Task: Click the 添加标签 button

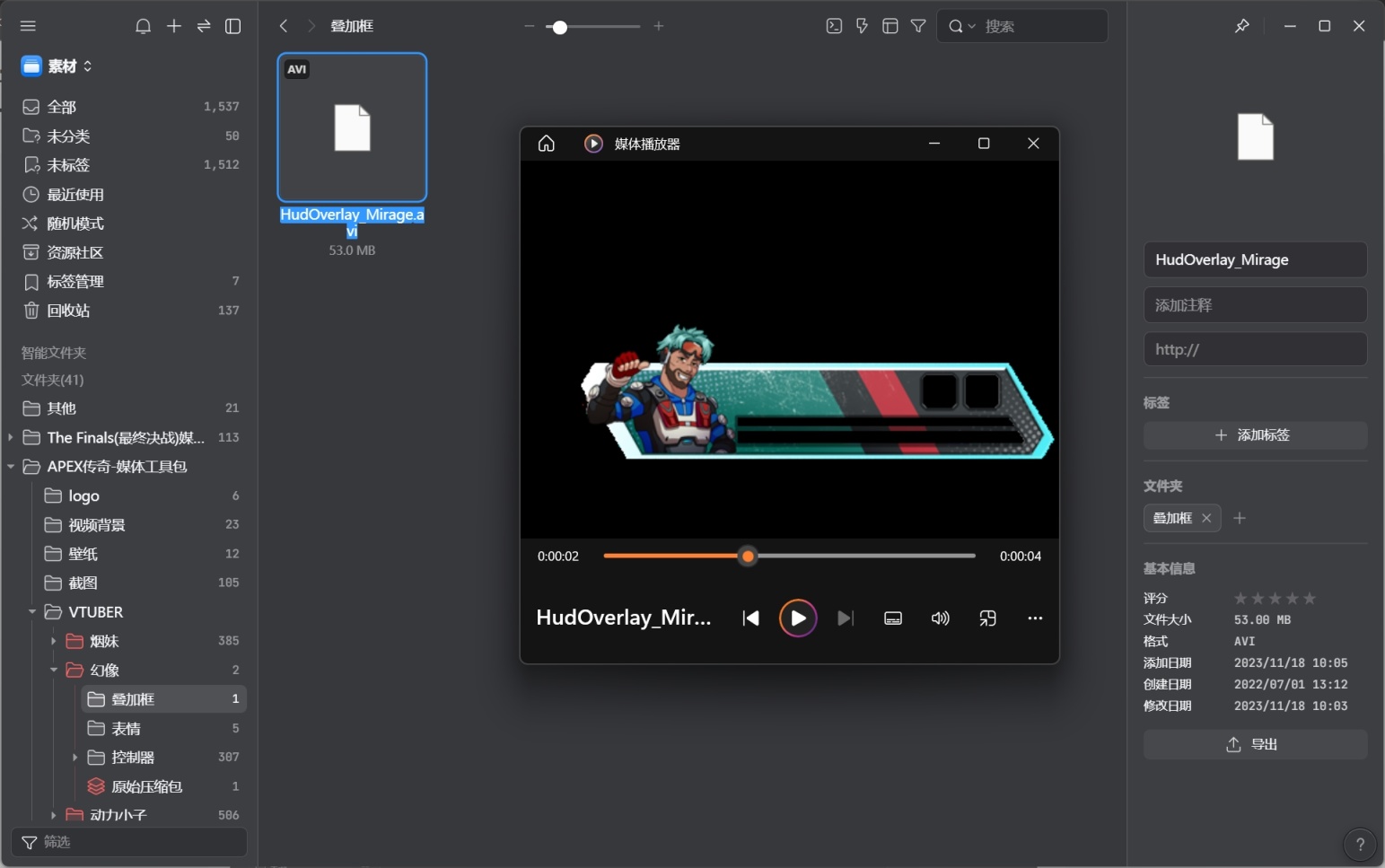Action: pos(1255,434)
